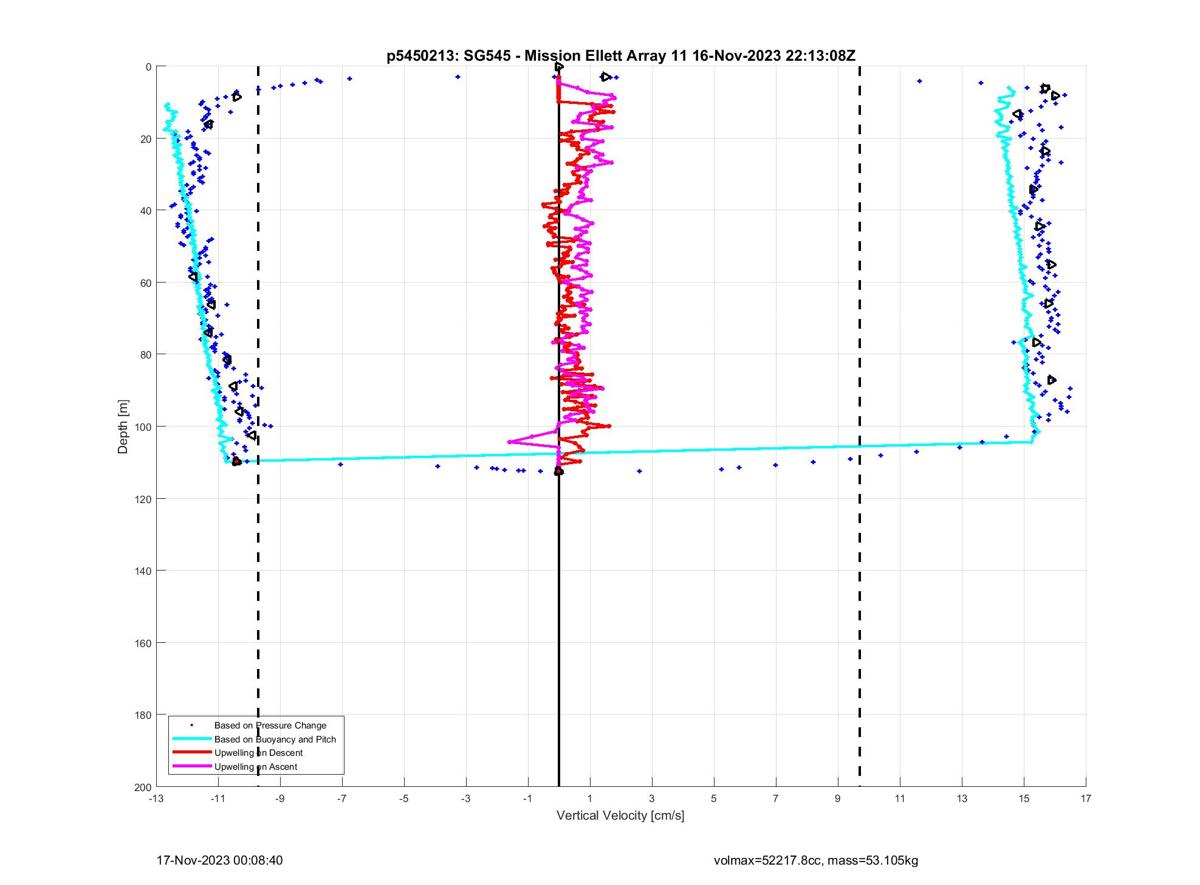Click the x-axis tick label 9

[x=838, y=798]
